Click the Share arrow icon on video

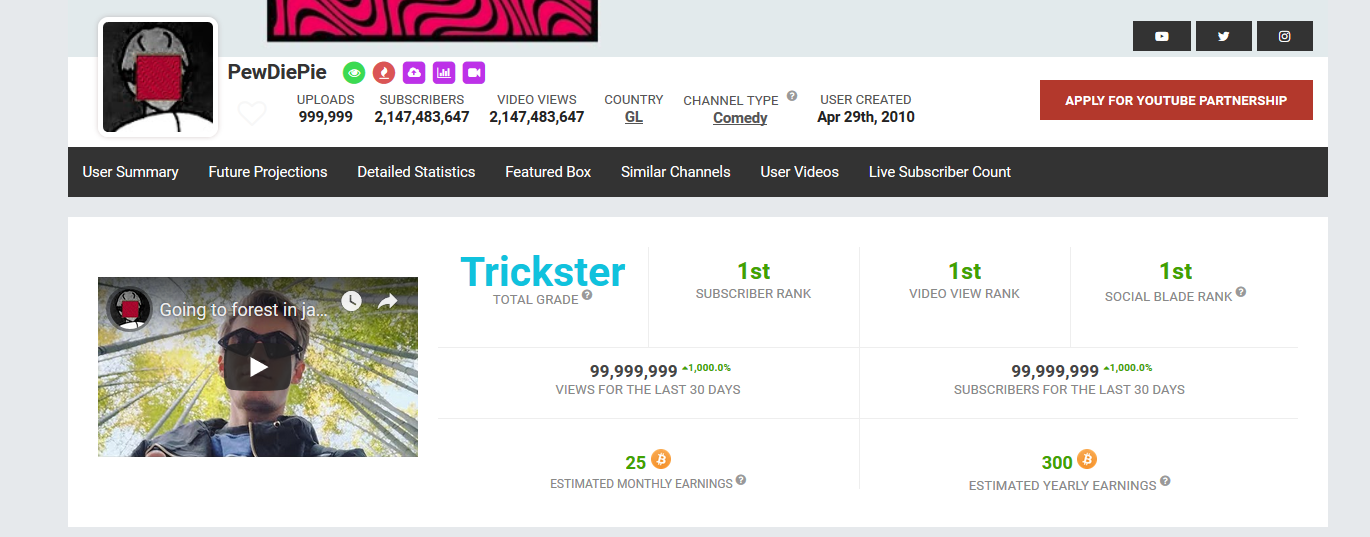pyautogui.click(x=388, y=301)
